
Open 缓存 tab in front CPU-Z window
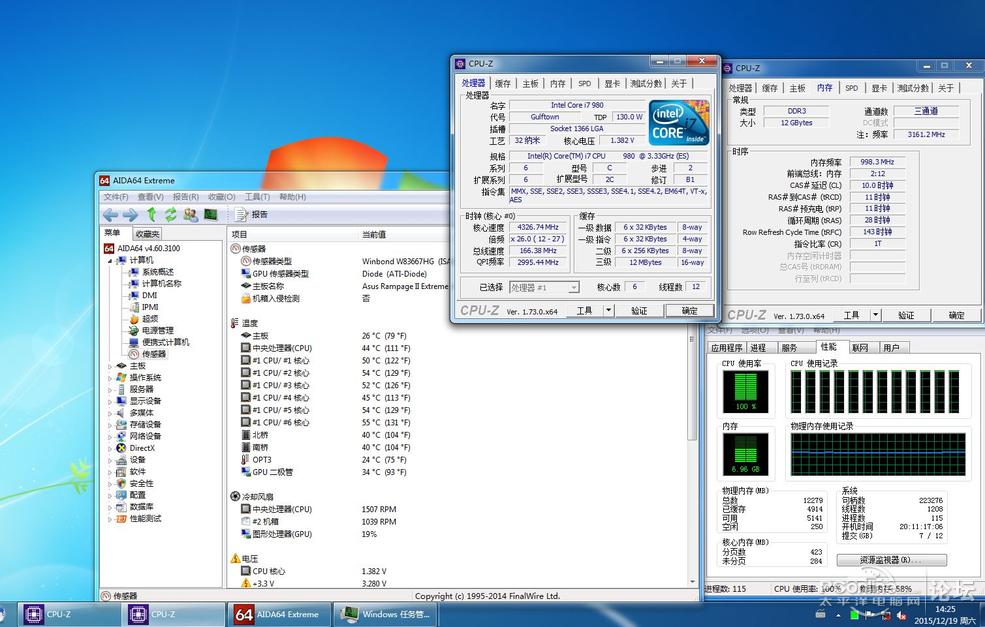click(503, 83)
